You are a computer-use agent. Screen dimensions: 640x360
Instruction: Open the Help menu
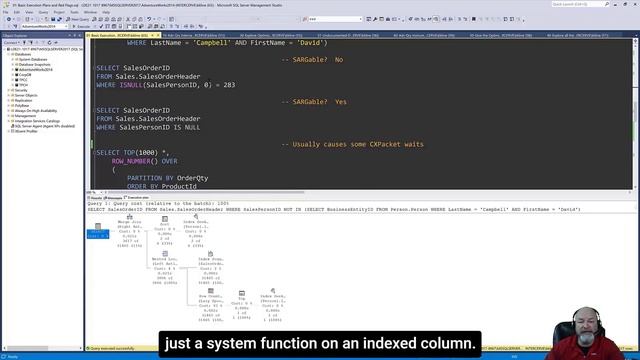point(106,12)
